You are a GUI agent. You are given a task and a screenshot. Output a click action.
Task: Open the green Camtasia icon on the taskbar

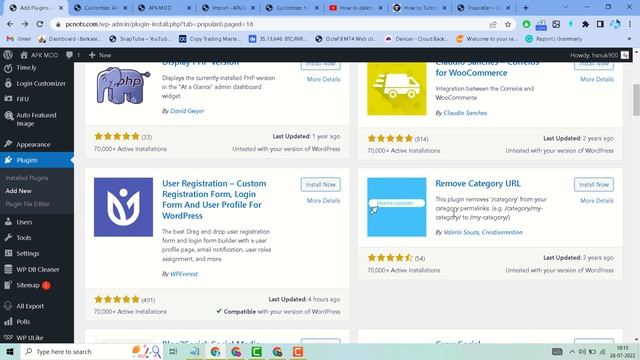pos(257,351)
